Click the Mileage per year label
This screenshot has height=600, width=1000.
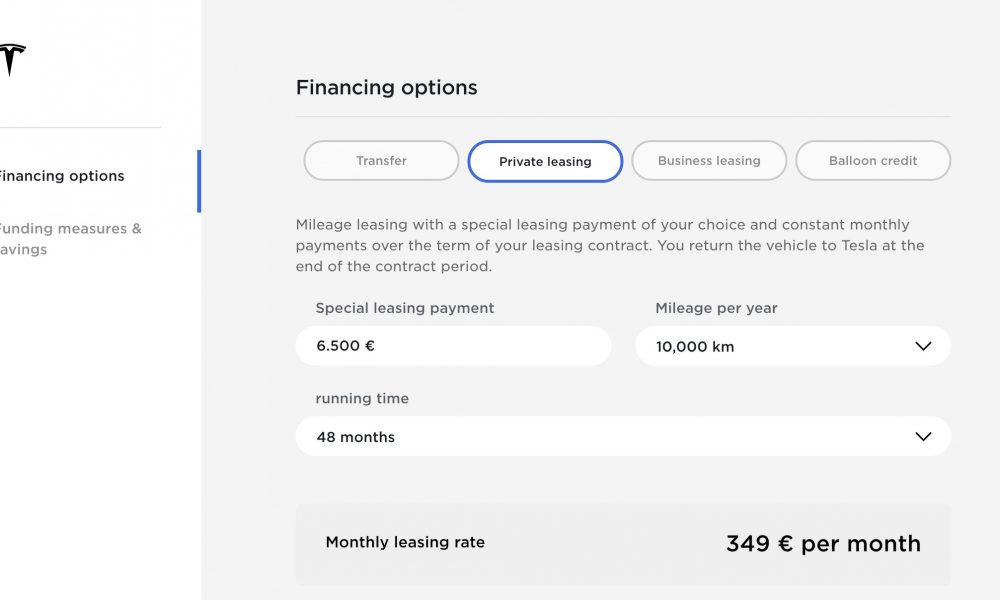pyautogui.click(x=716, y=308)
